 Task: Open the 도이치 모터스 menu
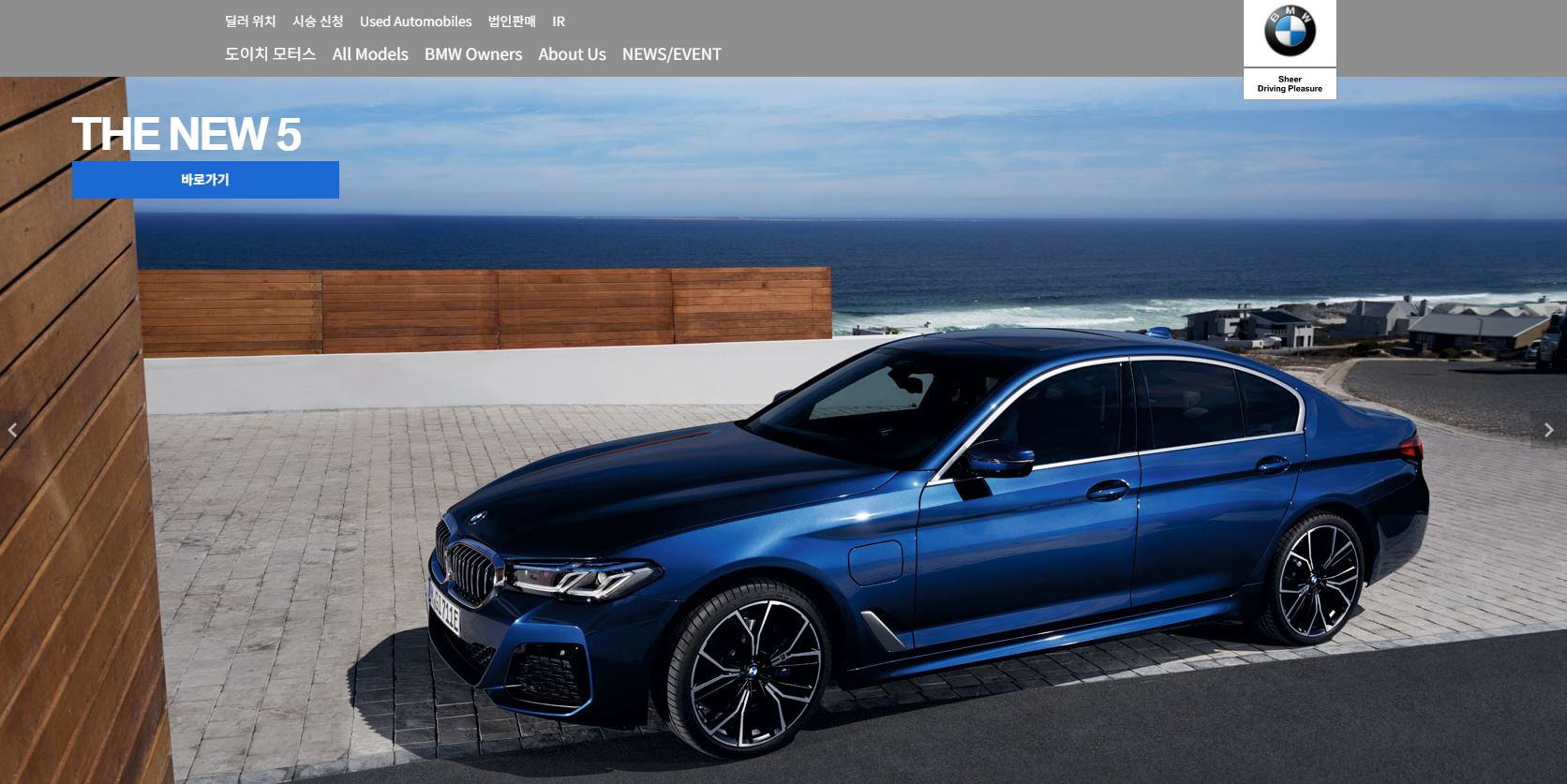(271, 53)
